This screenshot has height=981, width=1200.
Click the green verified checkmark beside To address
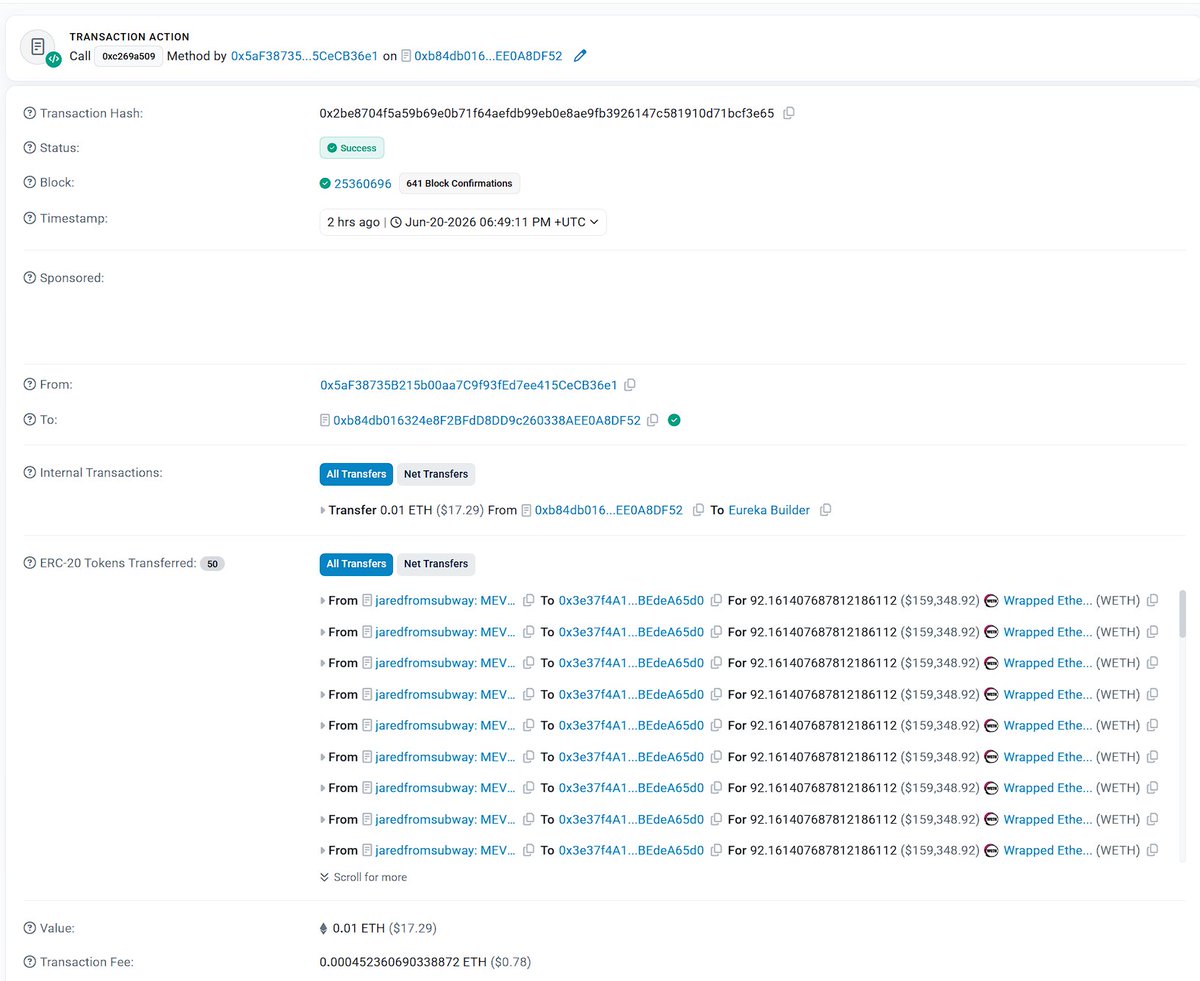(674, 420)
